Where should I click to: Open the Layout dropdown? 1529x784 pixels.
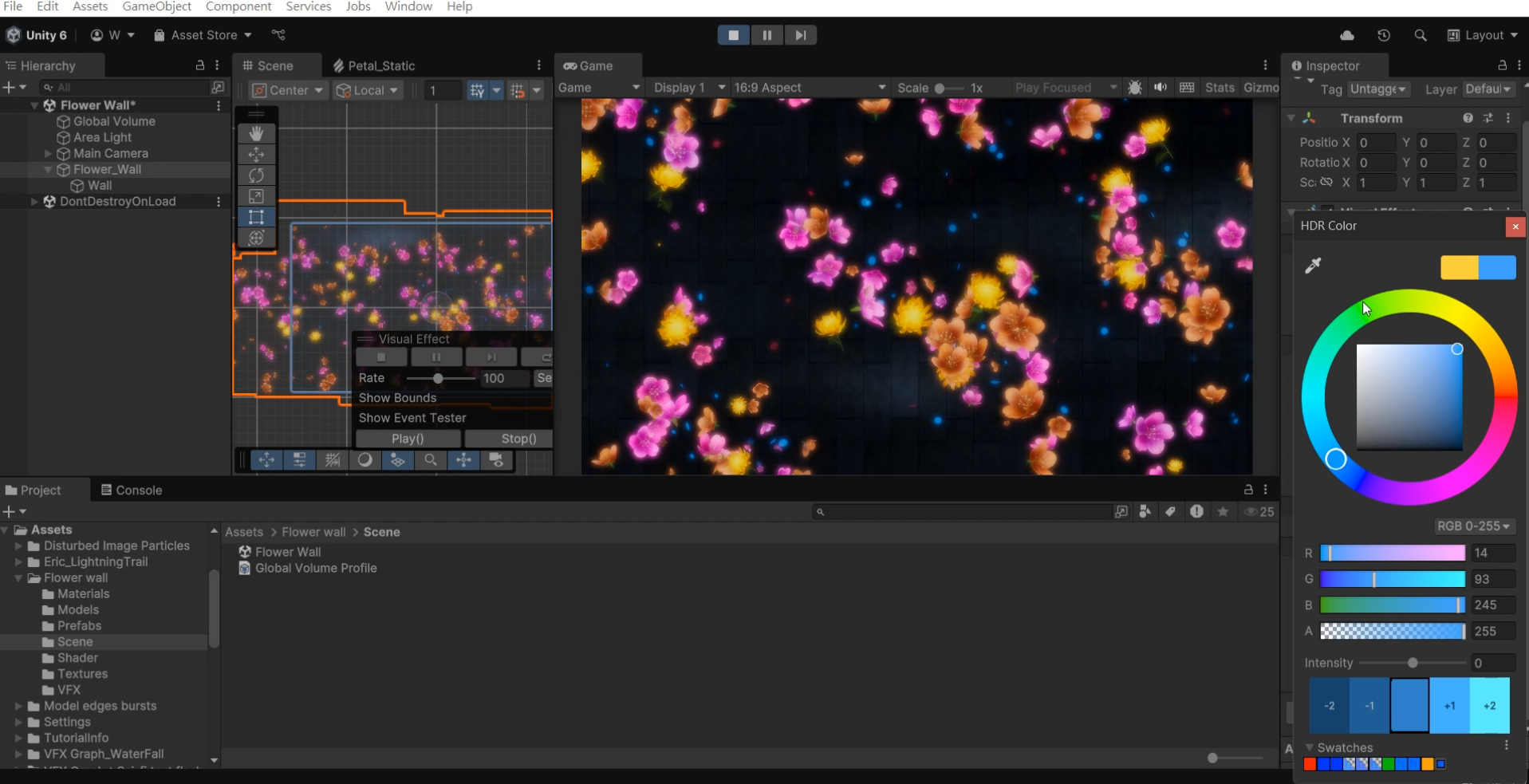[1483, 35]
